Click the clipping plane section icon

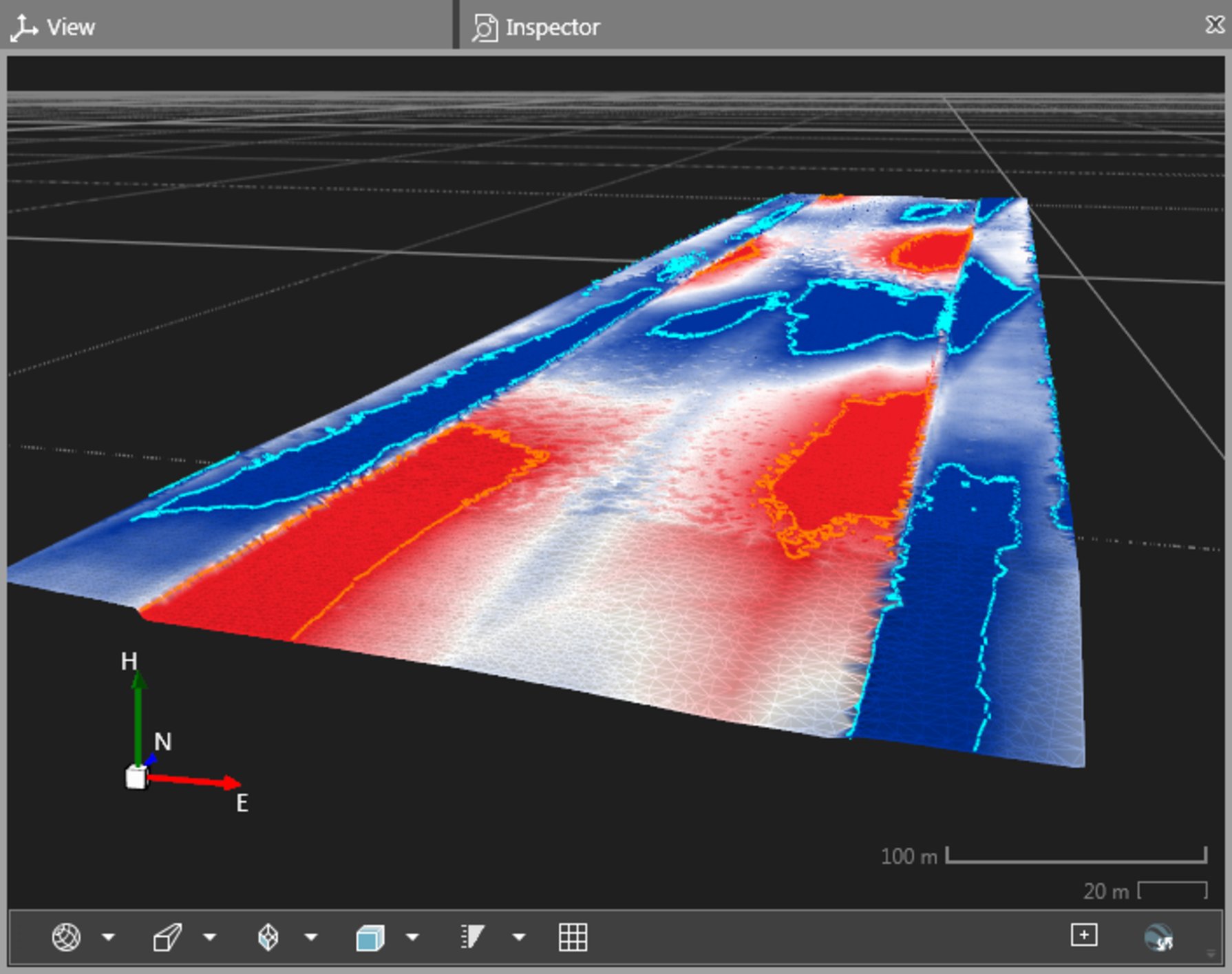(472, 937)
